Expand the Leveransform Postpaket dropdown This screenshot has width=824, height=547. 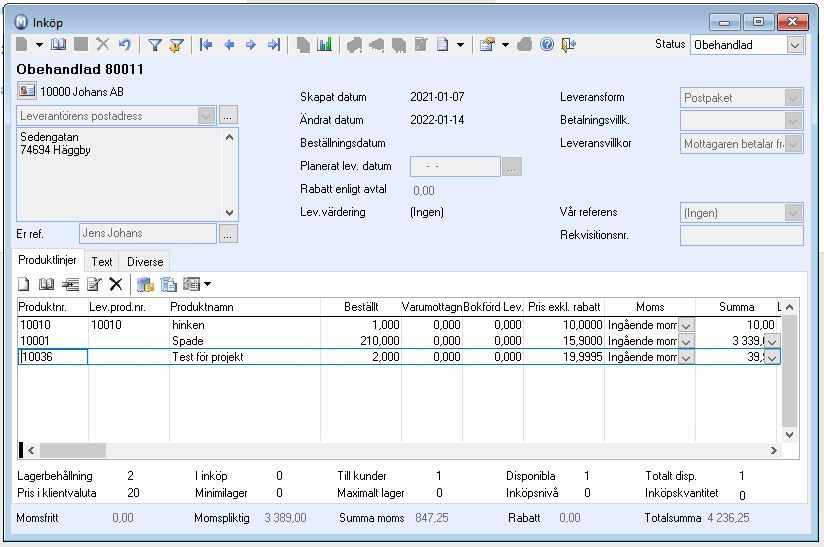point(793,98)
